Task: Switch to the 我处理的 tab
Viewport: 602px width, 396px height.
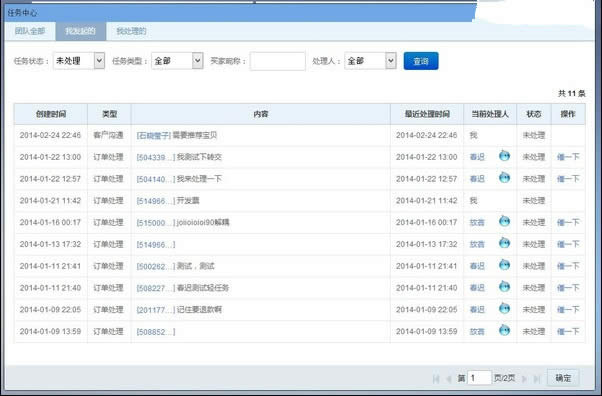Action: click(131, 31)
